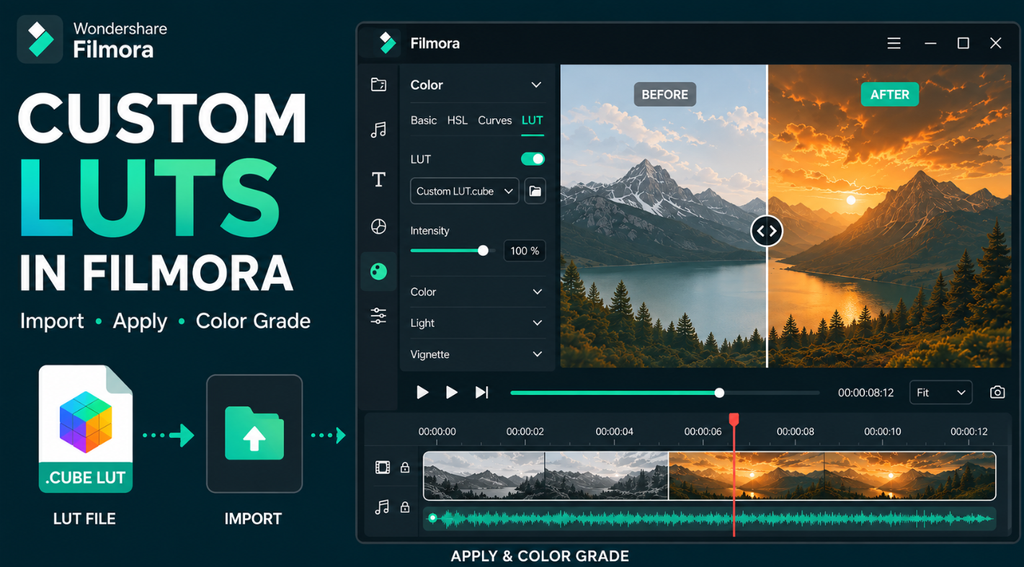This screenshot has width=1024, height=567.
Task: Select the green audio waveform clip
Action: tap(710, 519)
